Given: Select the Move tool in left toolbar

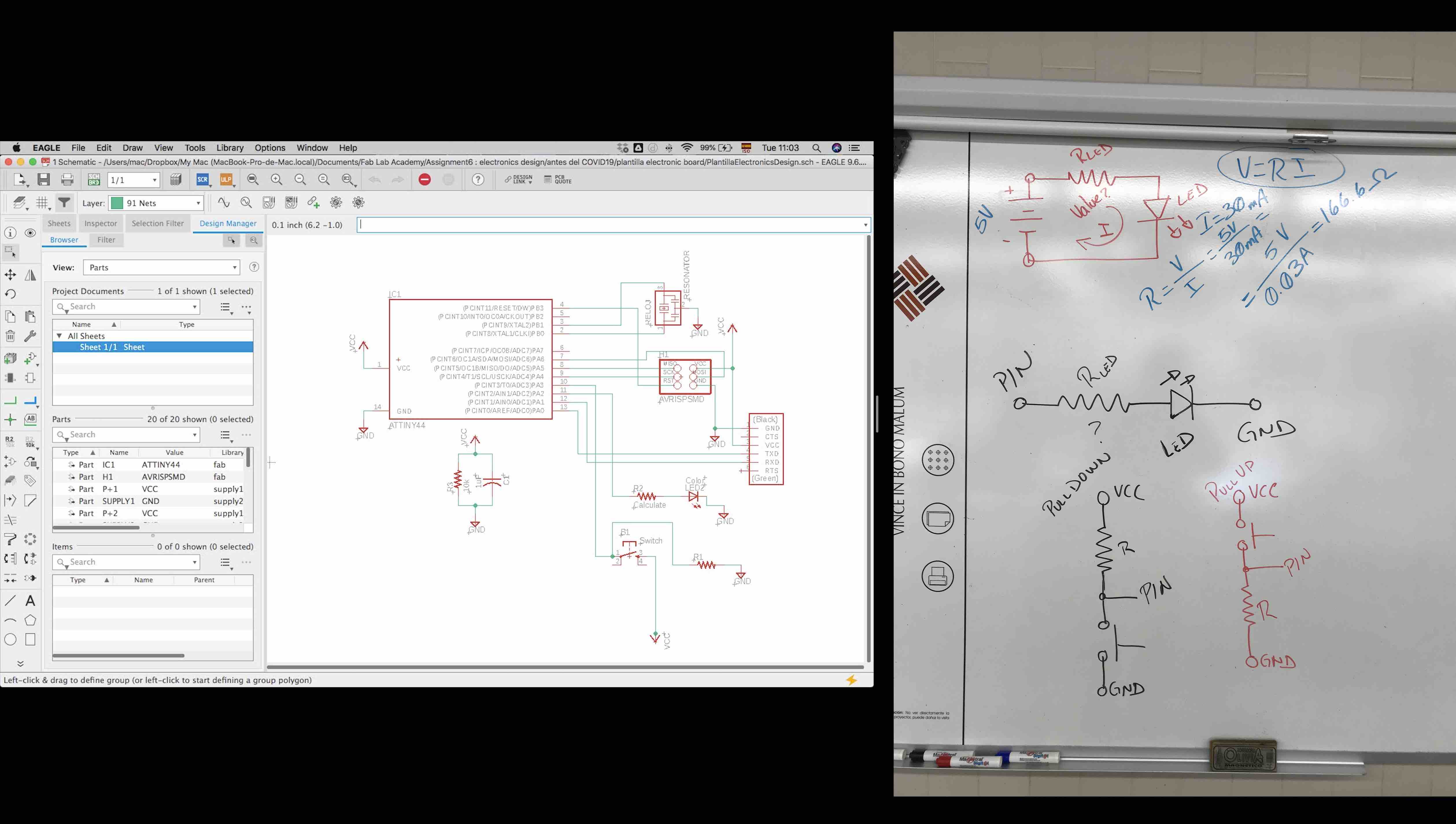Looking at the screenshot, I should [x=10, y=275].
